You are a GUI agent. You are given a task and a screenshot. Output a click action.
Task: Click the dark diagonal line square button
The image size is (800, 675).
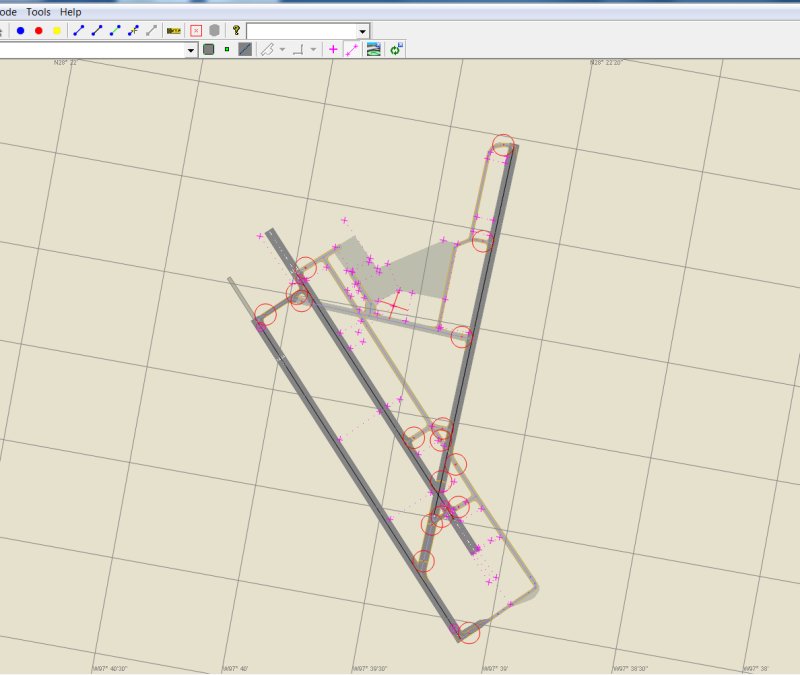pyautogui.click(x=245, y=49)
